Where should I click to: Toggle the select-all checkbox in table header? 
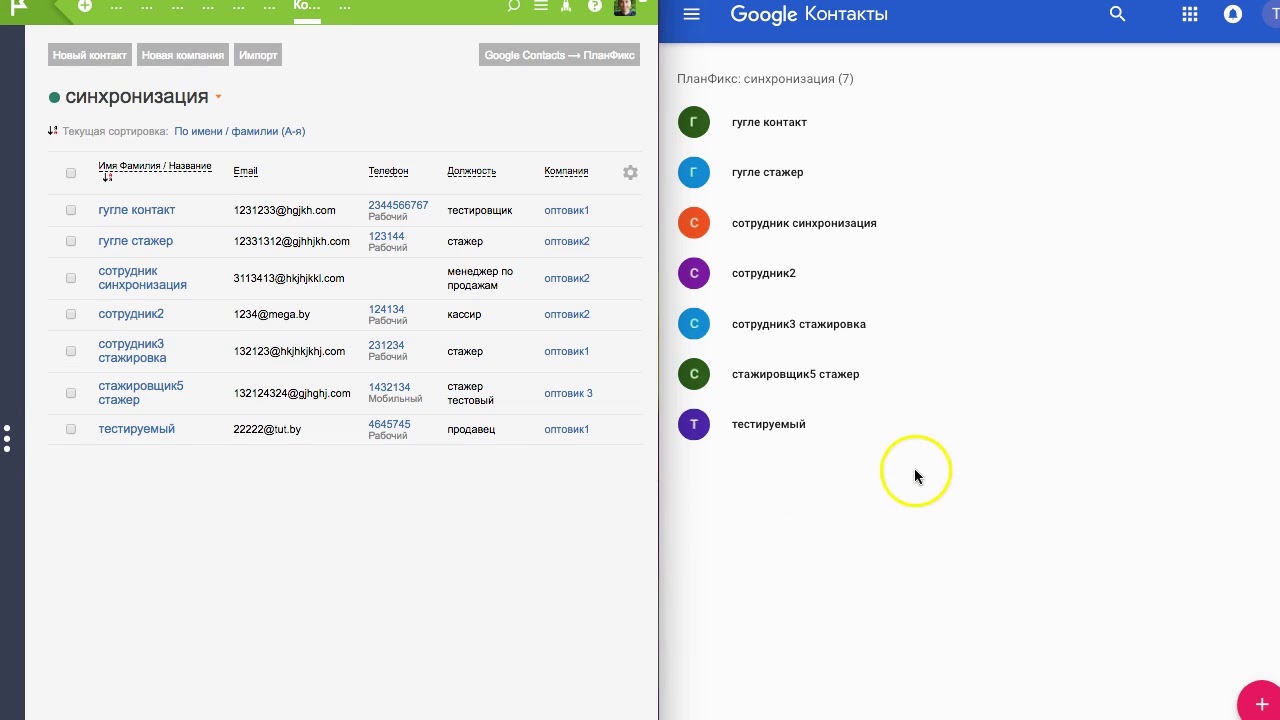71,173
